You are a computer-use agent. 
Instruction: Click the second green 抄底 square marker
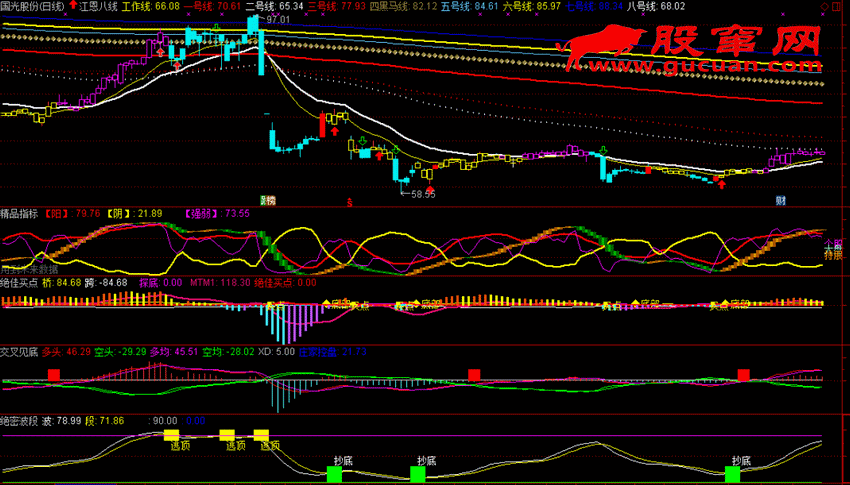pos(417,474)
